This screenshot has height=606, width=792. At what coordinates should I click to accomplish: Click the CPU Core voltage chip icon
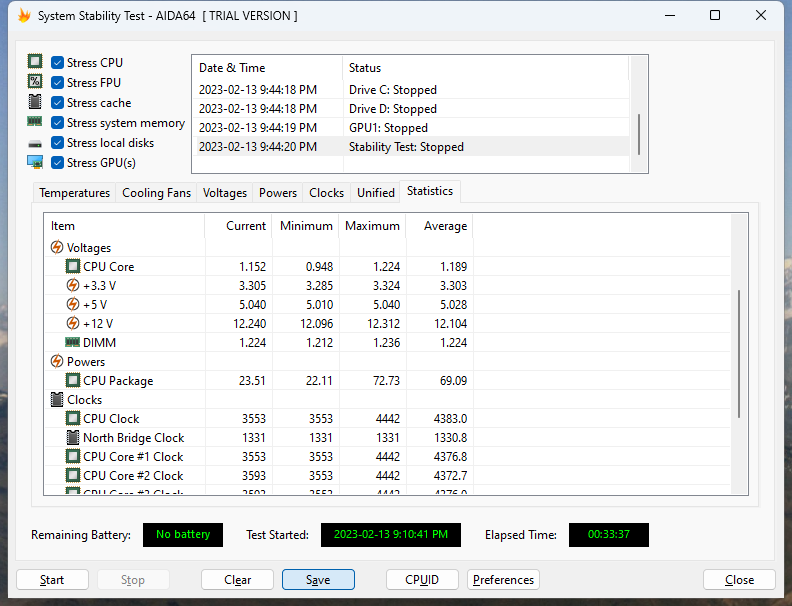(73, 266)
